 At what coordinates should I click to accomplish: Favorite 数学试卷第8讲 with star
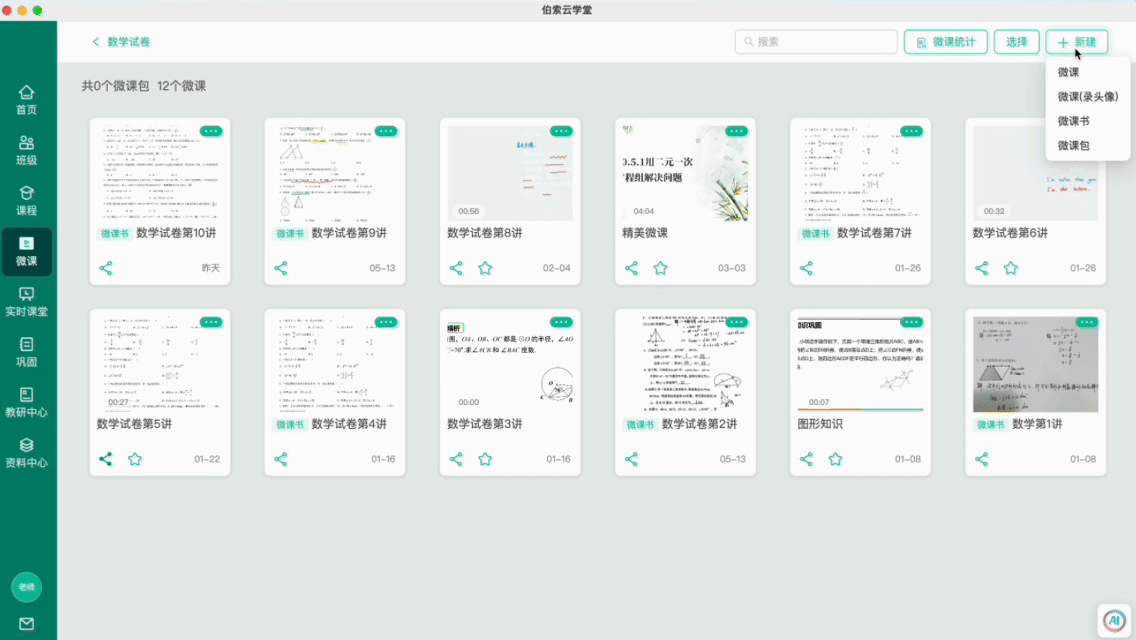(485, 268)
